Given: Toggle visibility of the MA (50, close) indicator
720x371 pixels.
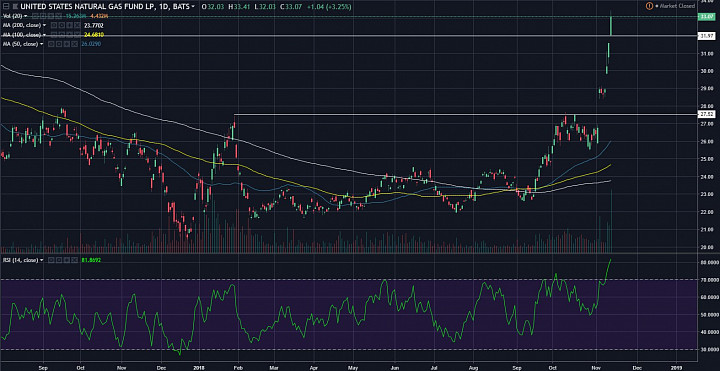Looking at the screenshot, I should 51,44.
